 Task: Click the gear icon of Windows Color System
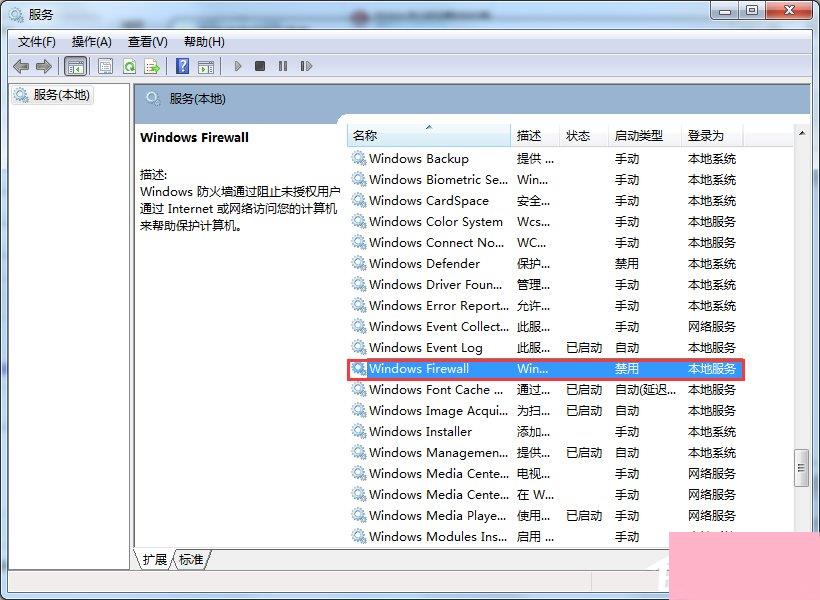click(359, 221)
